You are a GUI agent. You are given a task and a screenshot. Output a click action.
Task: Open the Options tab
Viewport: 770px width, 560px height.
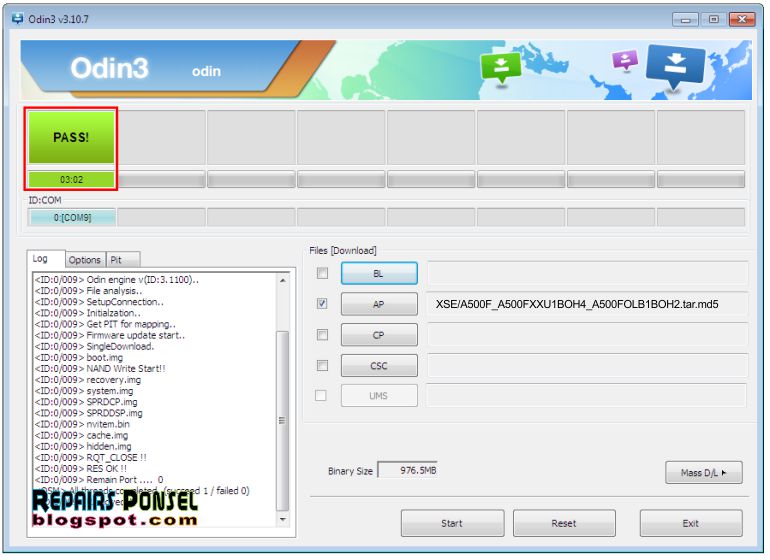pyautogui.click(x=84, y=260)
